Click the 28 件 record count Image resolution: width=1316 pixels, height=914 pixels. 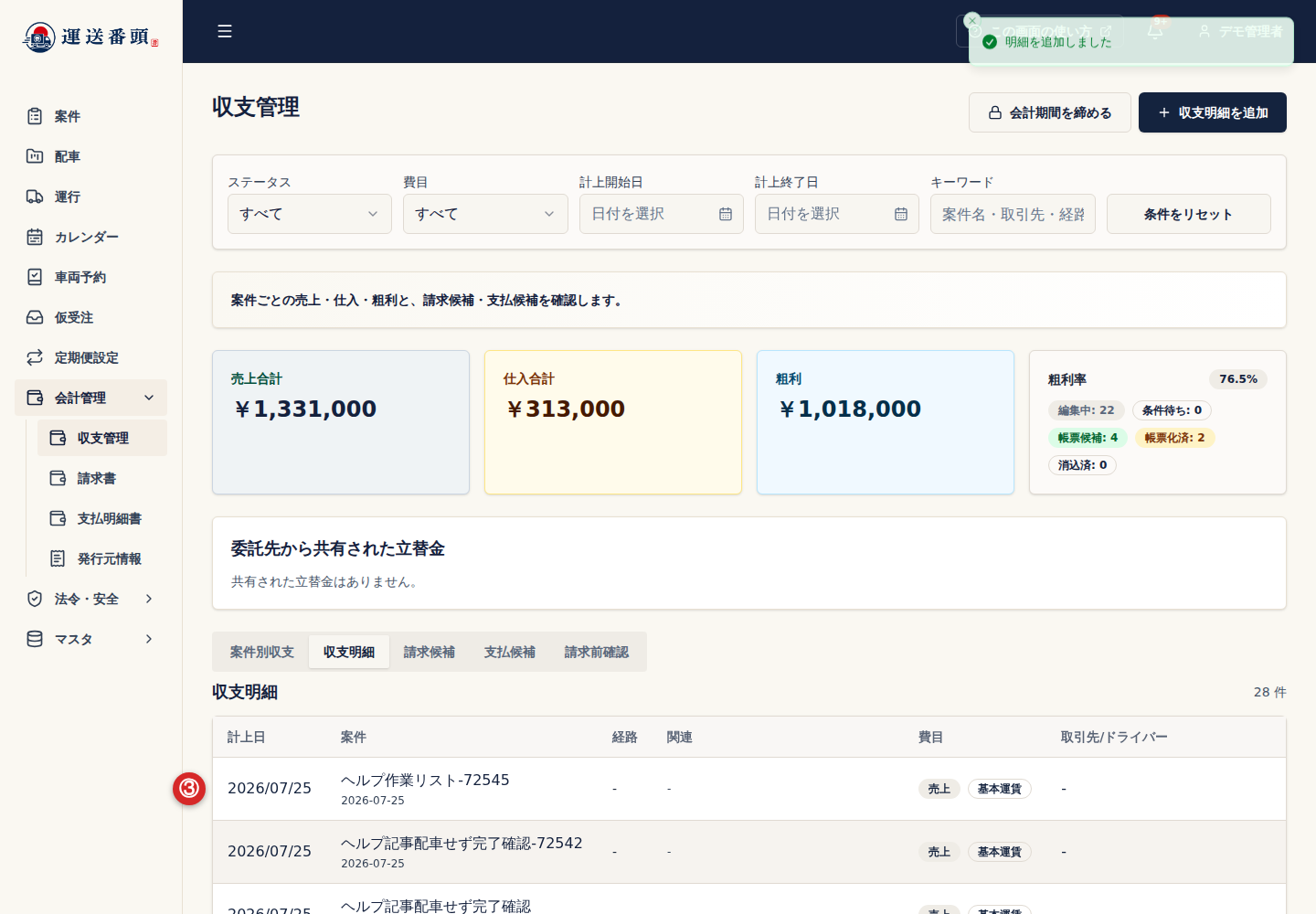click(1270, 692)
